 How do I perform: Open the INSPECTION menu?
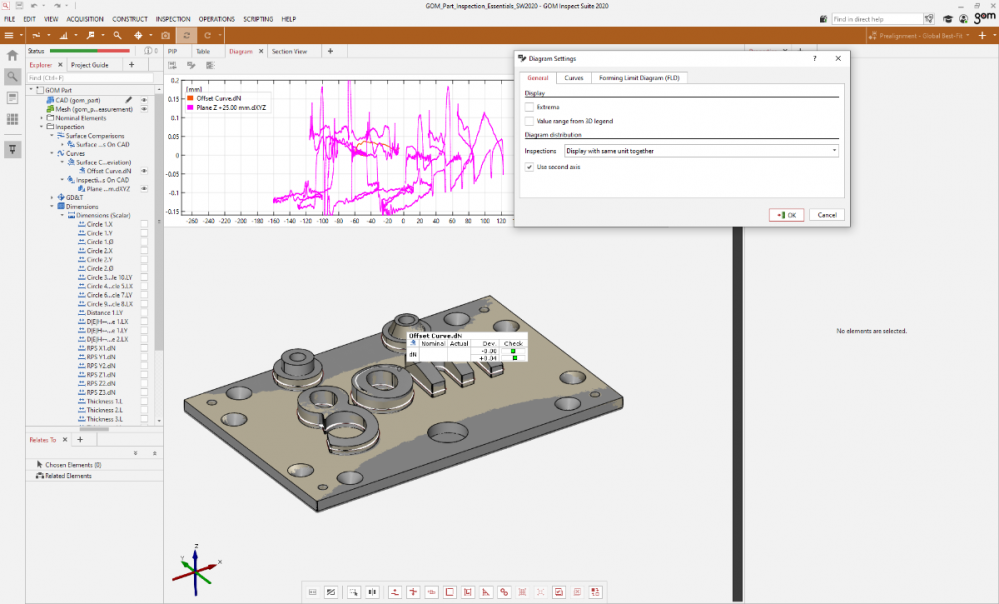[173, 19]
